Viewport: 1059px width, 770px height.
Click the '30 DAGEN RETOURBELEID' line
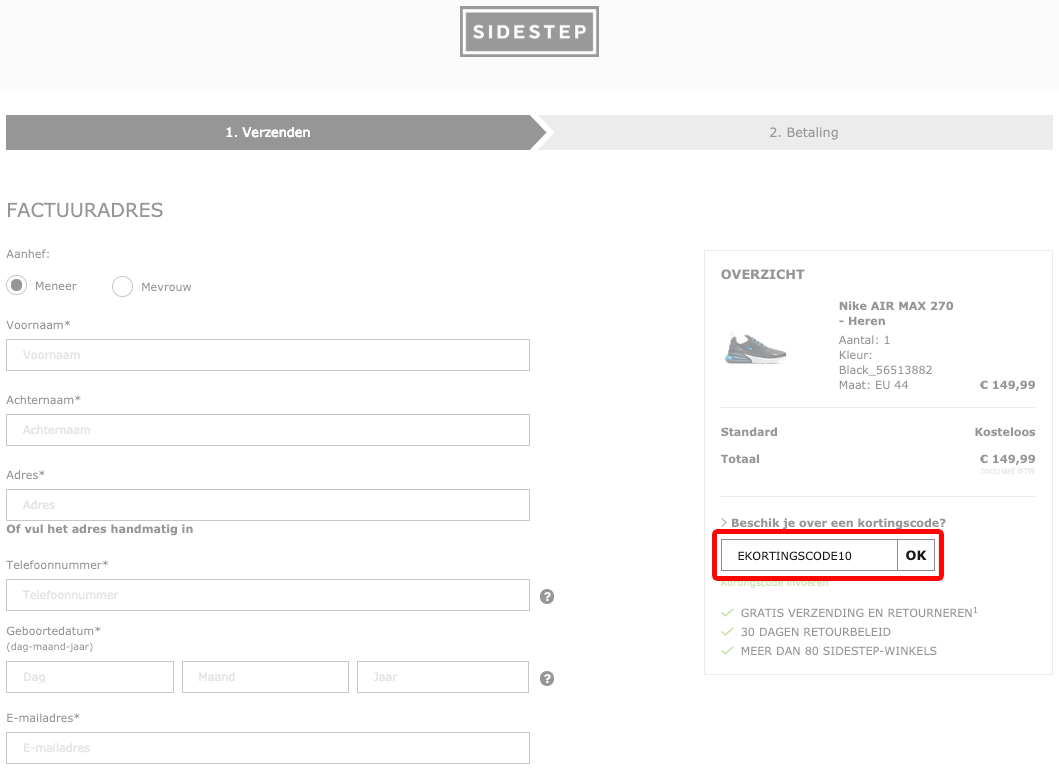(x=816, y=632)
